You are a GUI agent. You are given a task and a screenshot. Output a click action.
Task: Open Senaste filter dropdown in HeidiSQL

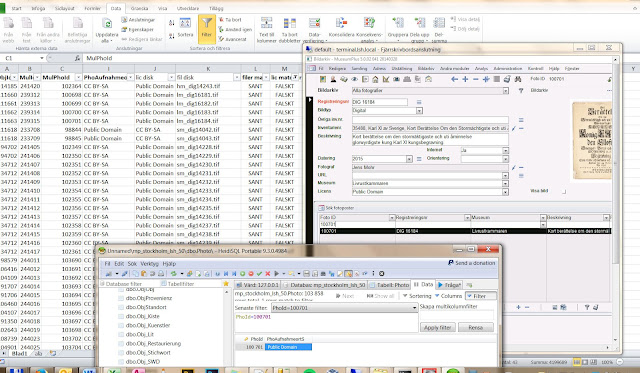pyautogui.click(x=415, y=308)
